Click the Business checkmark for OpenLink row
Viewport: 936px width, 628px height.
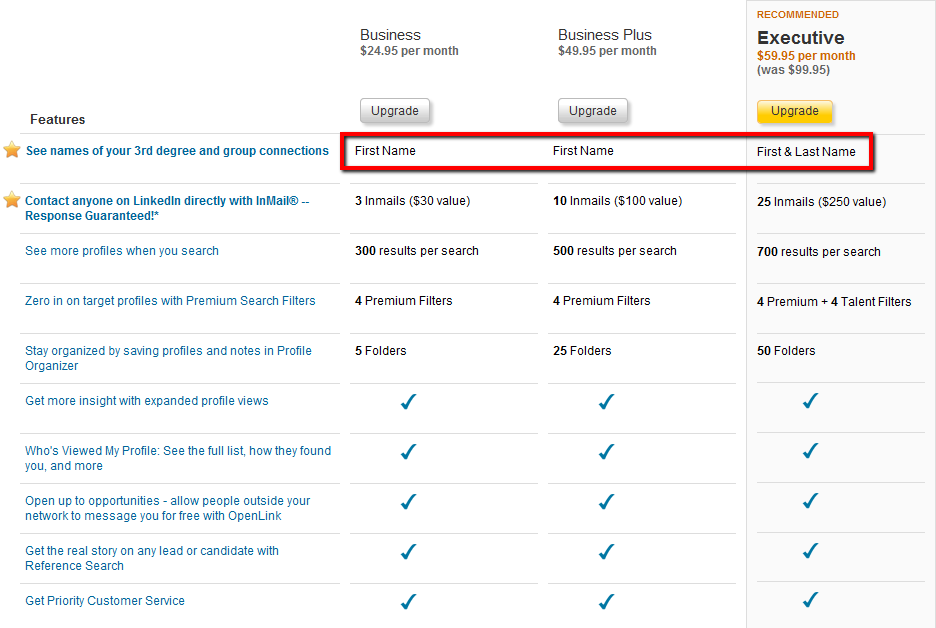(x=408, y=502)
